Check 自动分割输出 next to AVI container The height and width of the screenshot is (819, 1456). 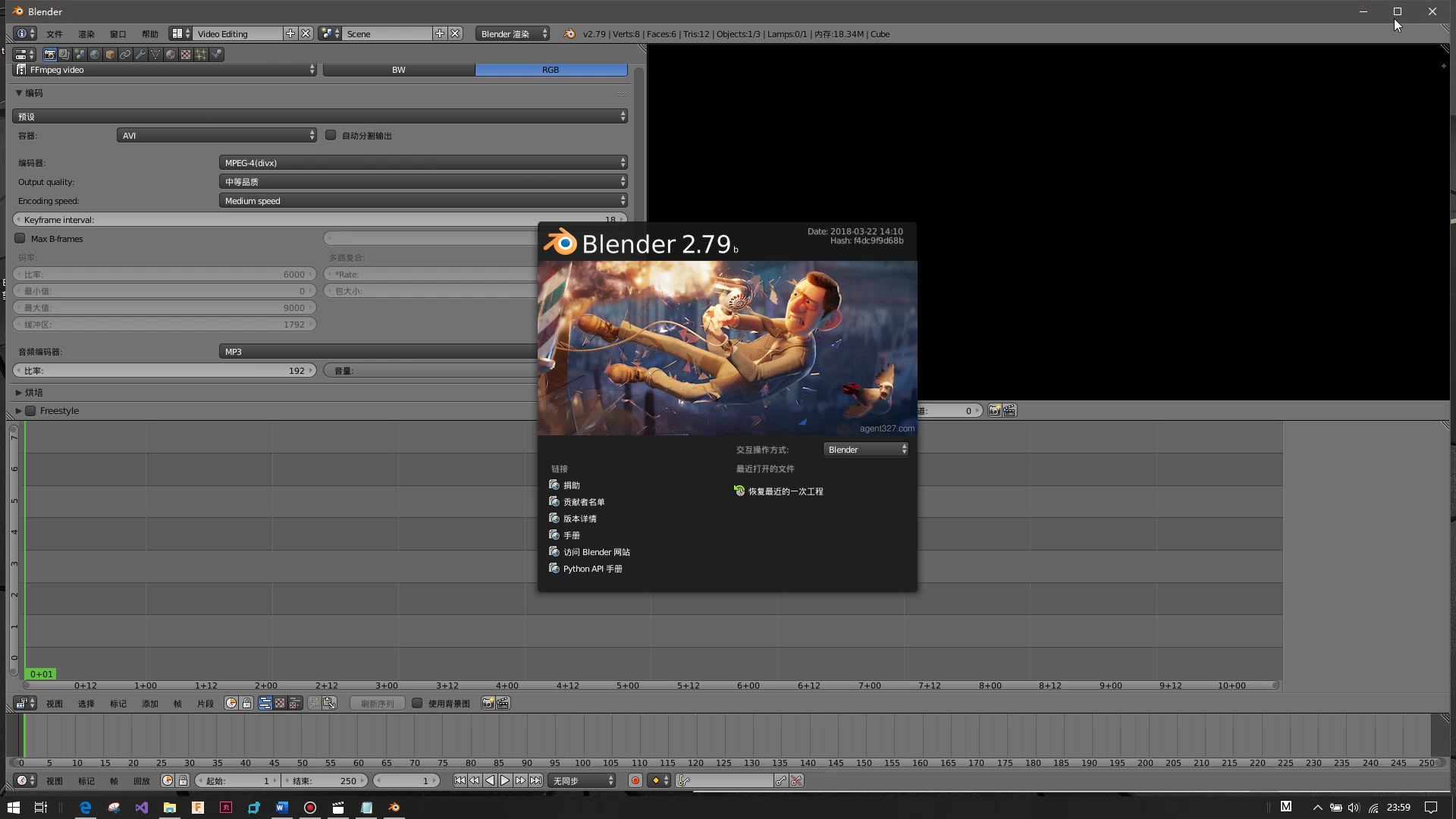point(331,135)
